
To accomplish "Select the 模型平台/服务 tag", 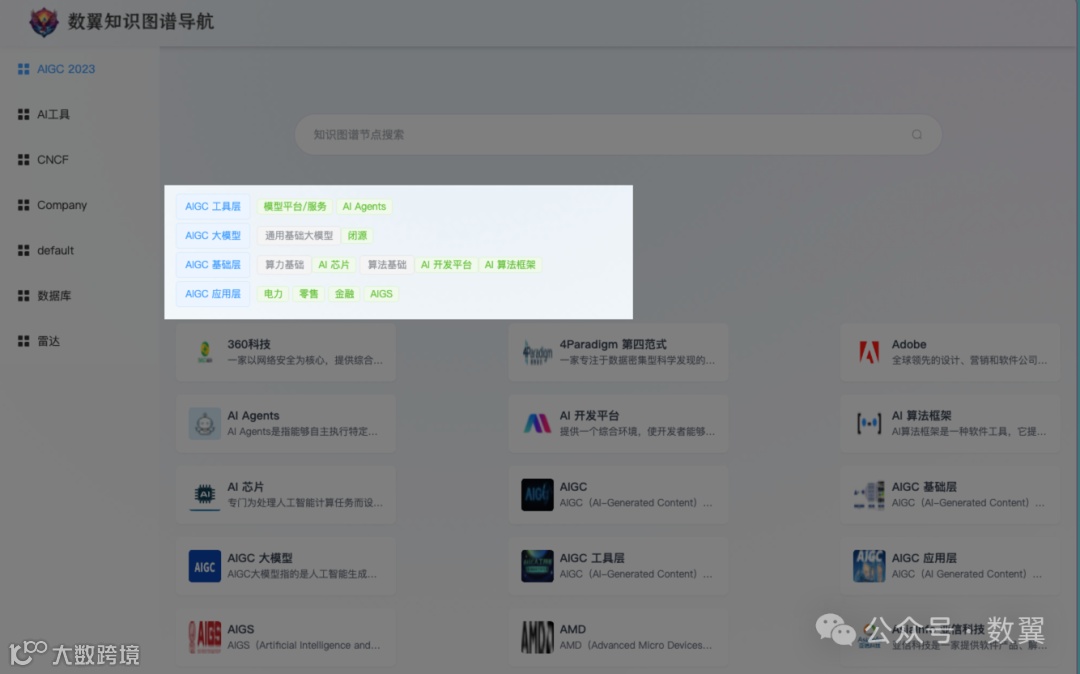I will point(295,207).
